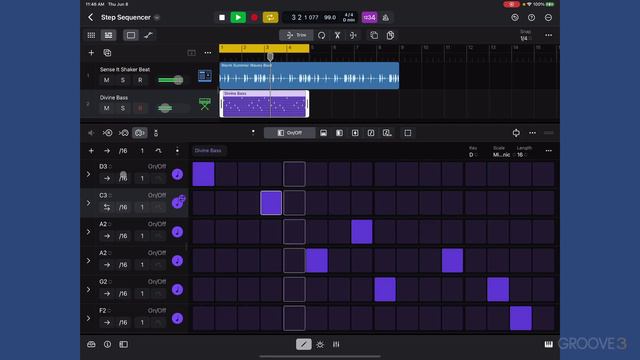Select the purple Divine Bass pattern region
Viewport: 640px width, 360px height.
click(x=264, y=104)
